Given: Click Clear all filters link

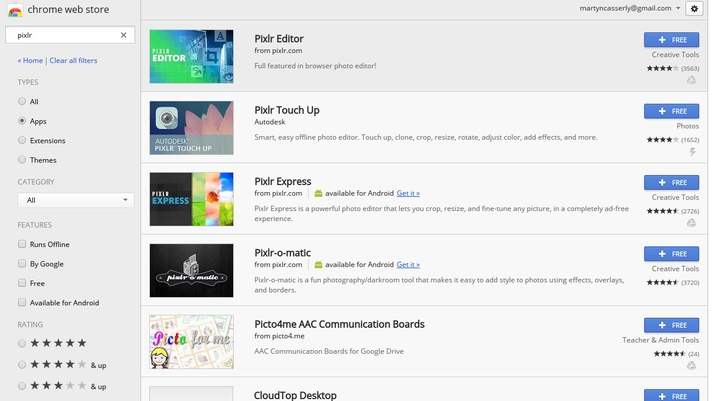Looking at the screenshot, I should point(73,61).
